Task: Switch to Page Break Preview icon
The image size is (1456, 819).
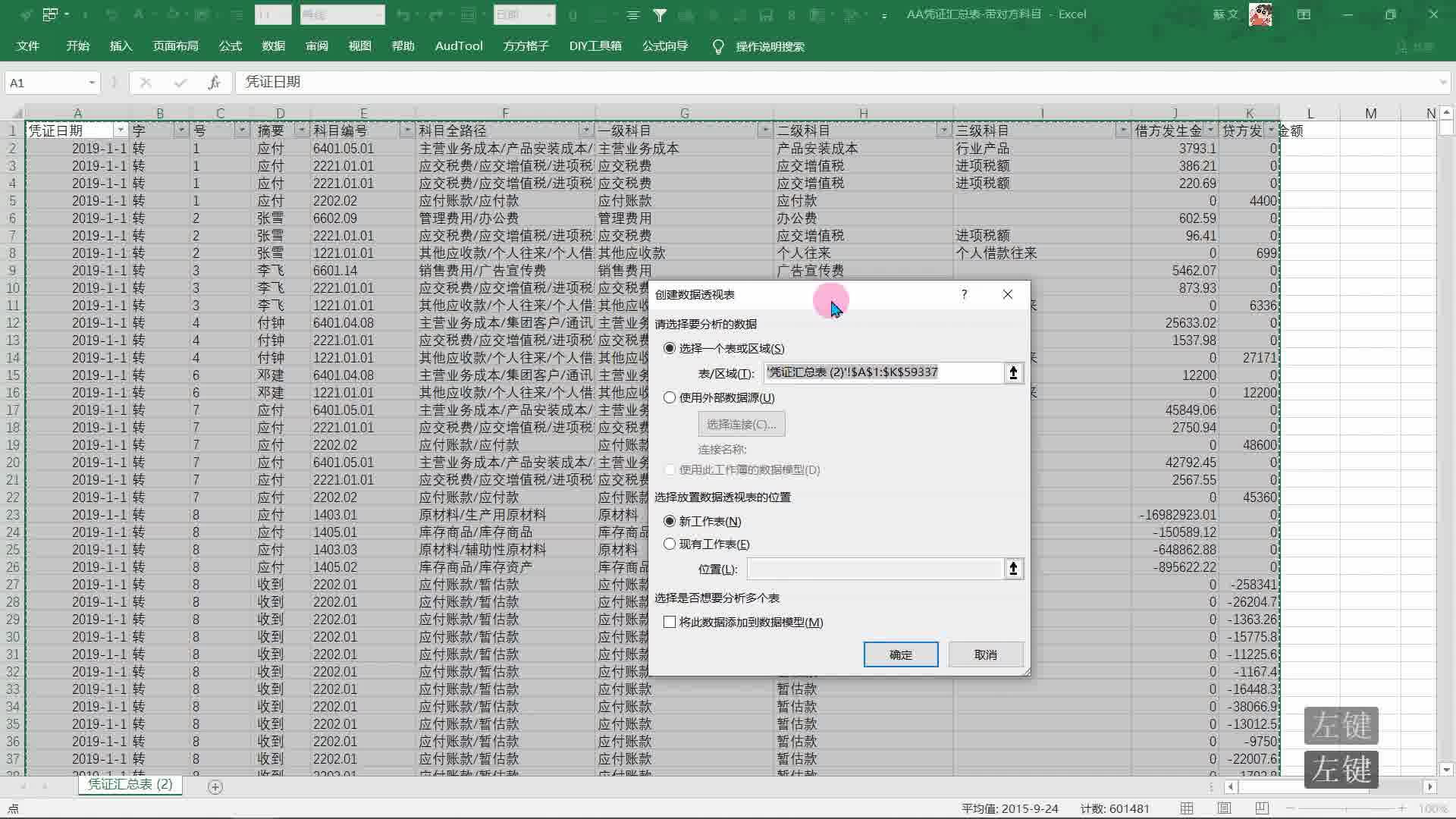Action: tap(1262, 808)
